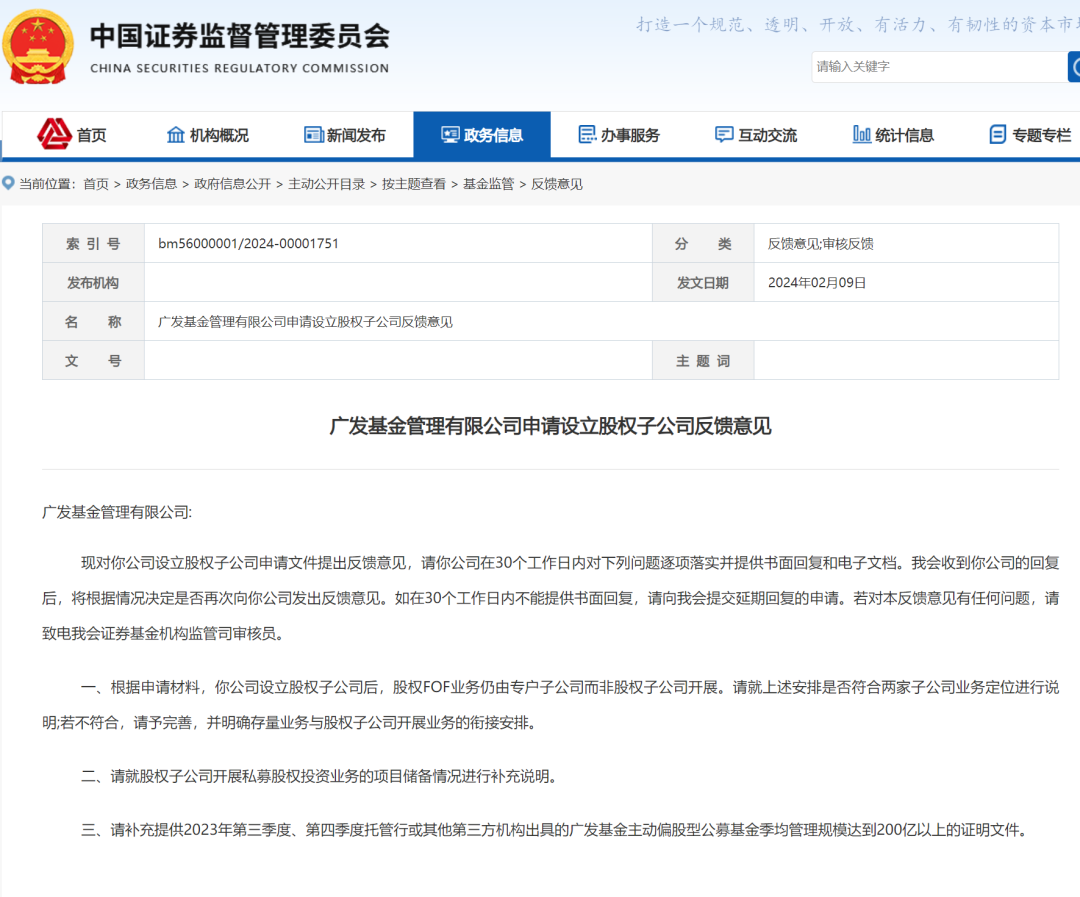This screenshot has height=897, width=1080.
Task: Click the salutation 广发基金管理有限公司:
Action: click(117, 512)
